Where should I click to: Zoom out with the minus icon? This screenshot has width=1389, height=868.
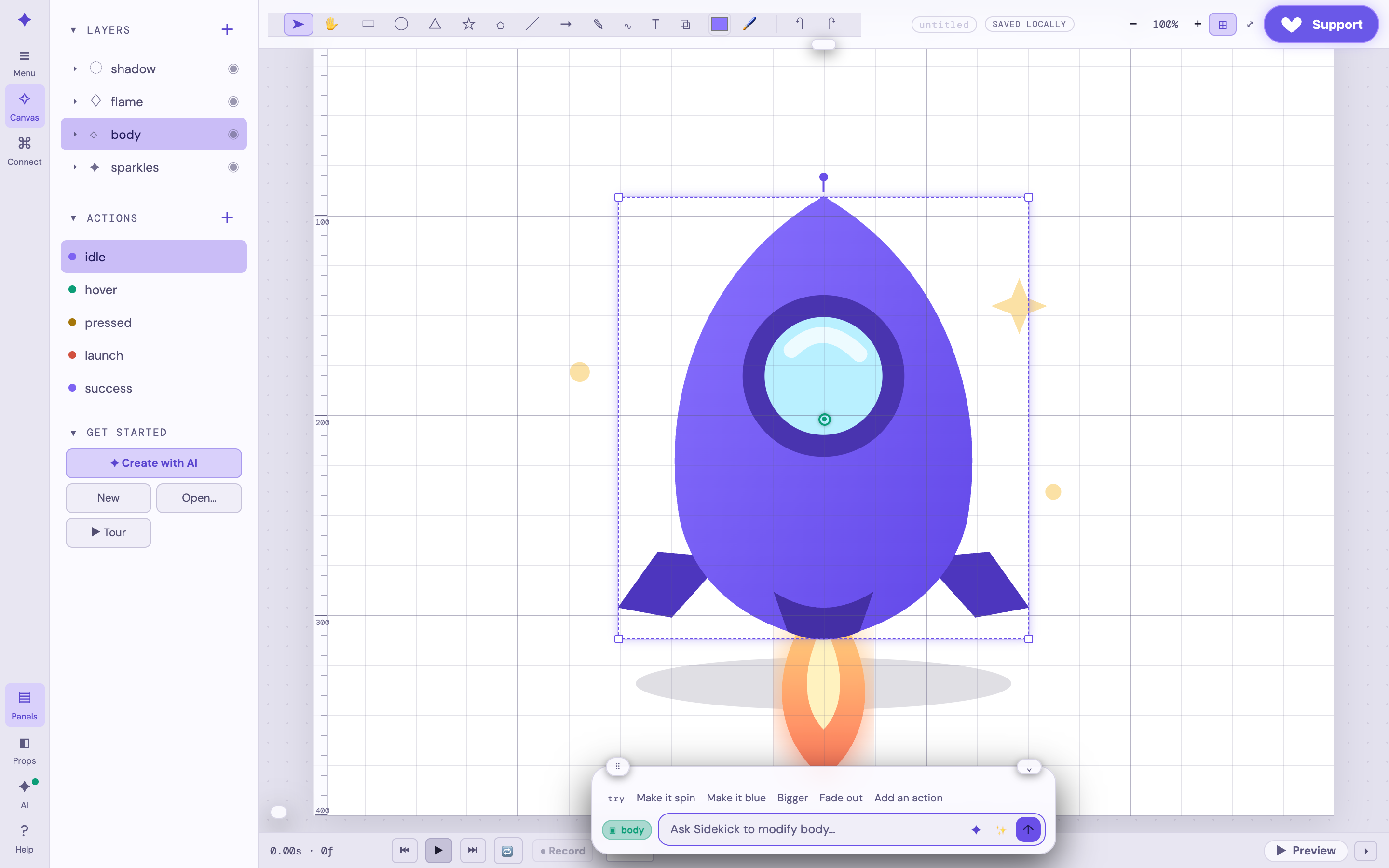click(x=1133, y=24)
